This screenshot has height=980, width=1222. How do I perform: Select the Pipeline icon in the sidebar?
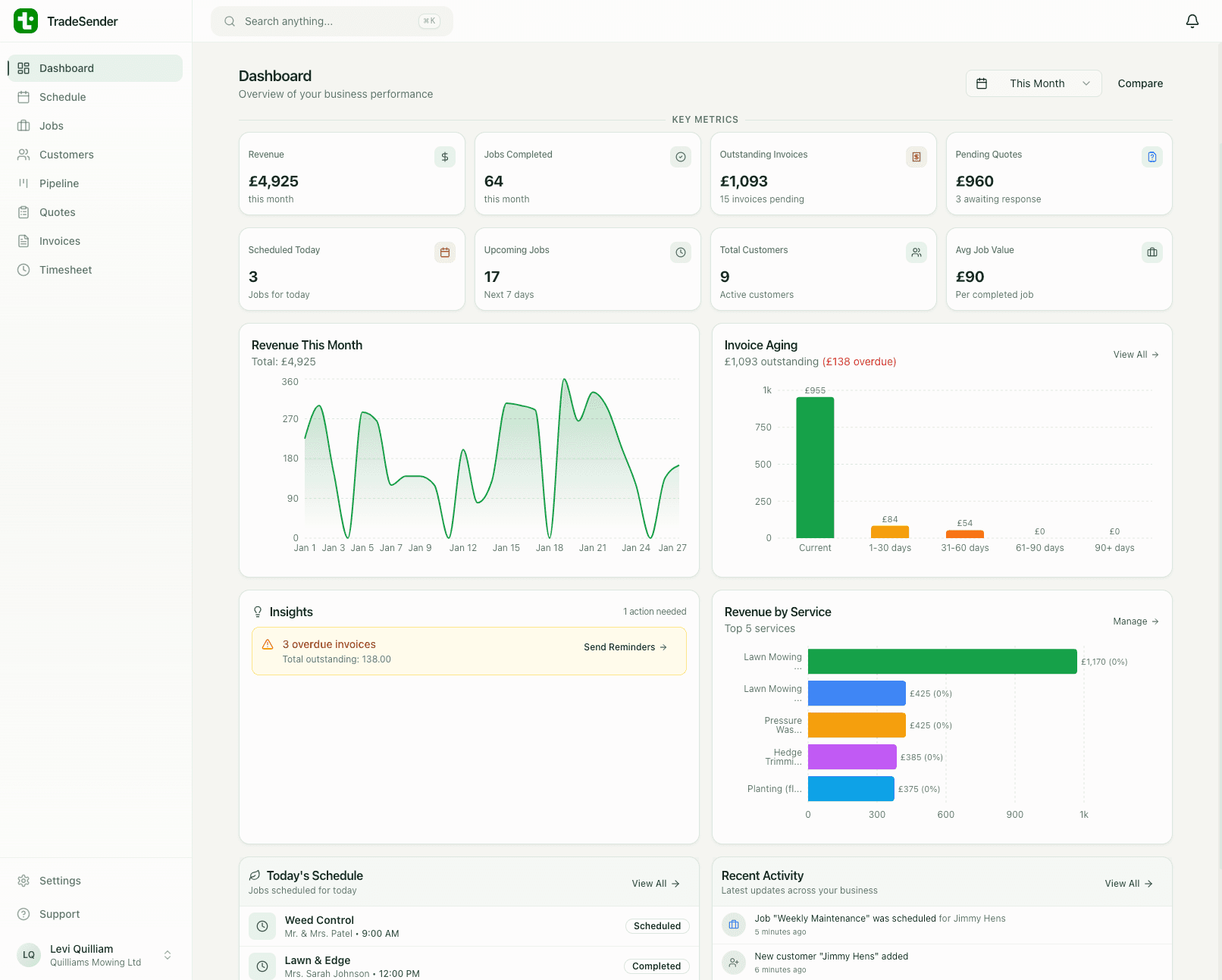(23, 183)
